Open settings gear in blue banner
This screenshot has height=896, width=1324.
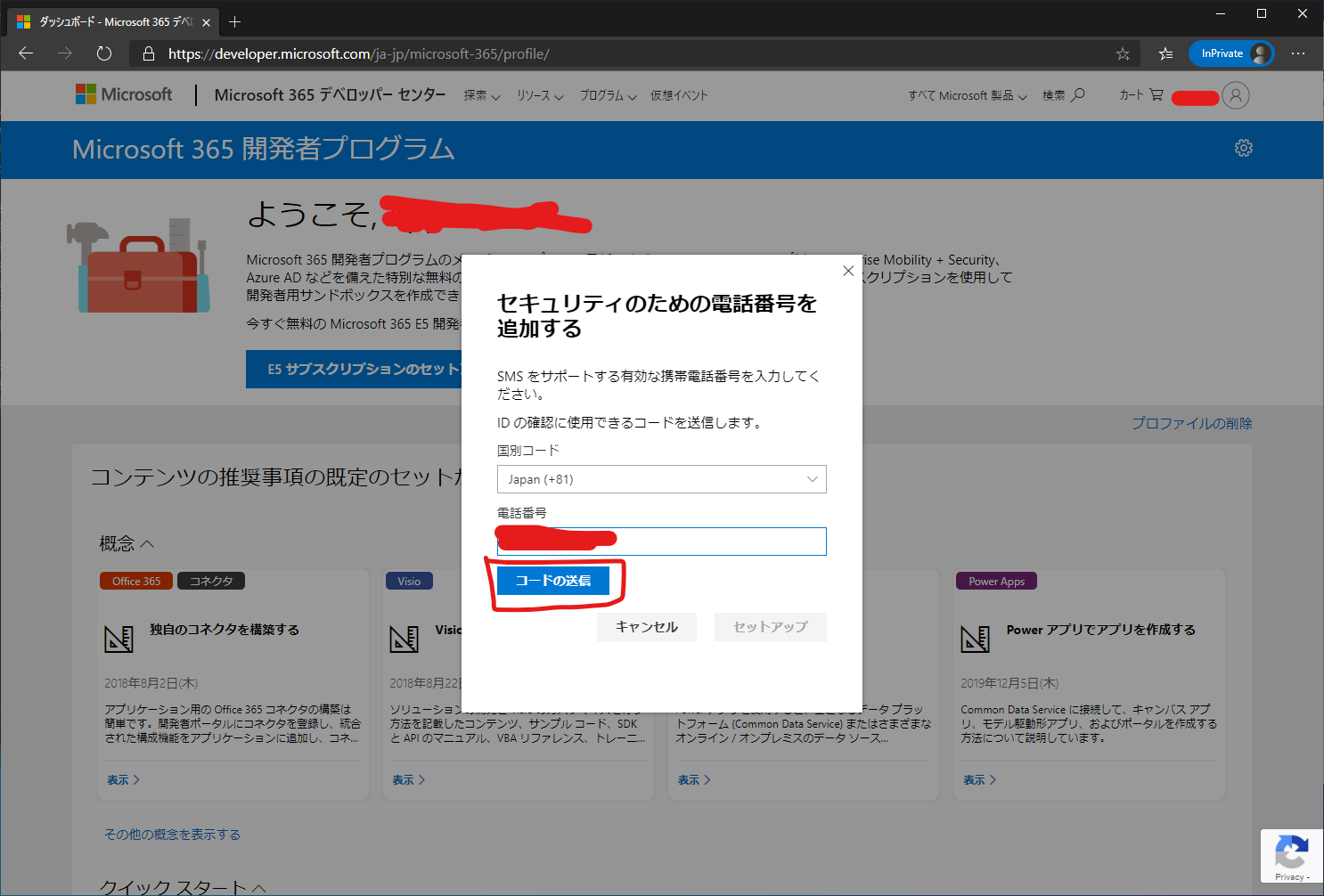tap(1244, 148)
